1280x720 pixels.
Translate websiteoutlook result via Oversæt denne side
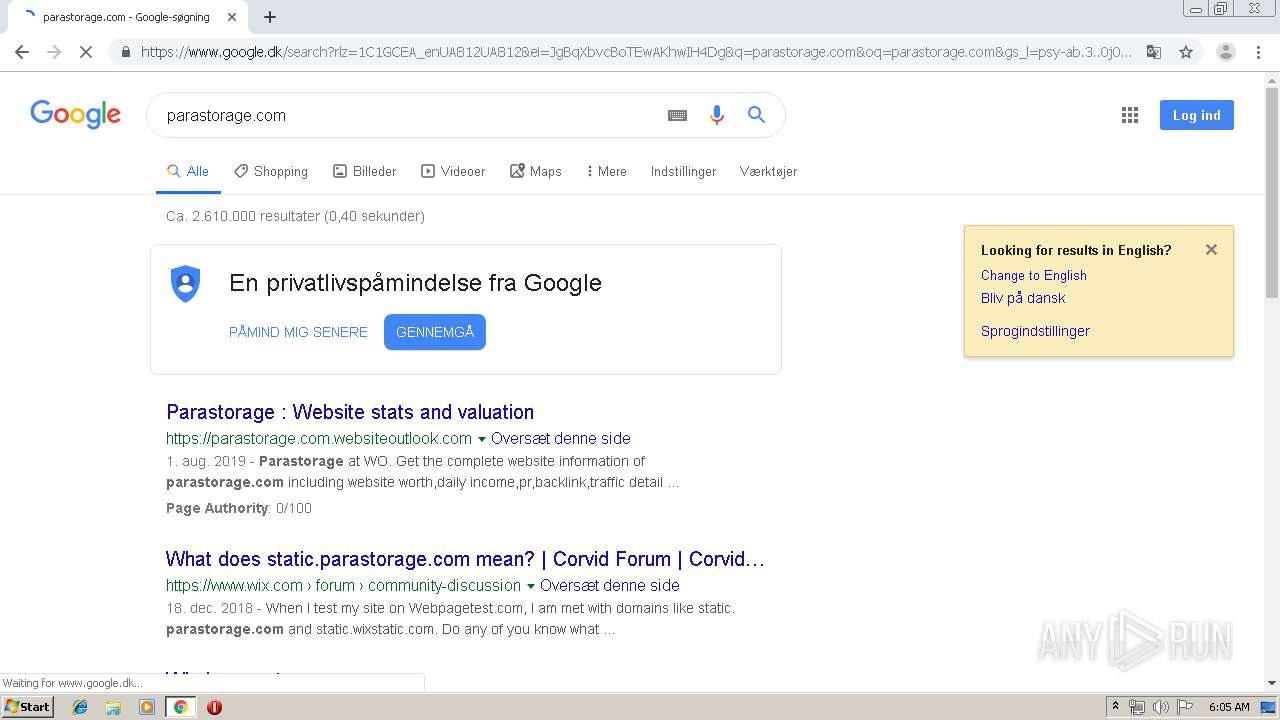pos(561,439)
